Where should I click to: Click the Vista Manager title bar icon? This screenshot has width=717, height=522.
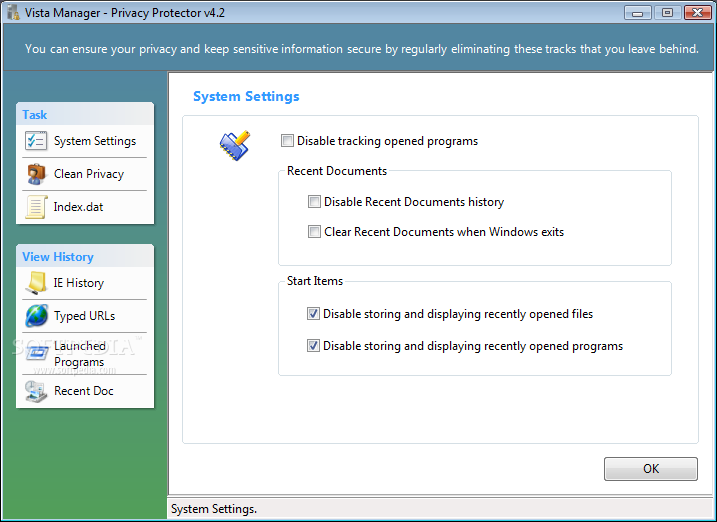pyautogui.click(x=13, y=12)
